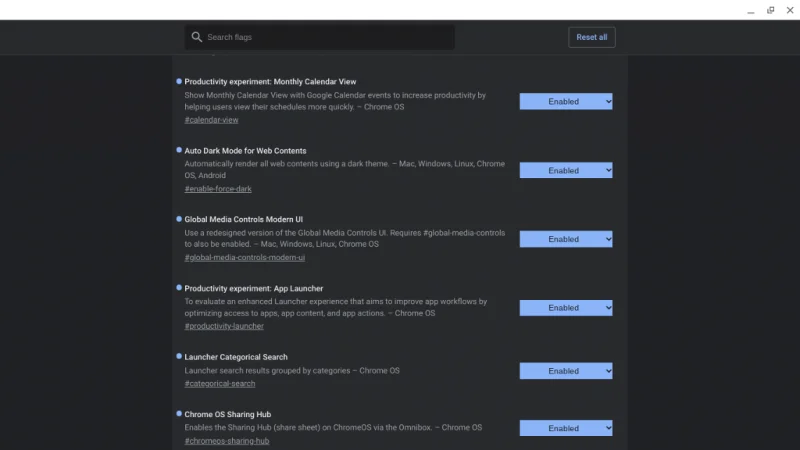Open Productivity App Launcher Enabled dropdown

(x=566, y=308)
